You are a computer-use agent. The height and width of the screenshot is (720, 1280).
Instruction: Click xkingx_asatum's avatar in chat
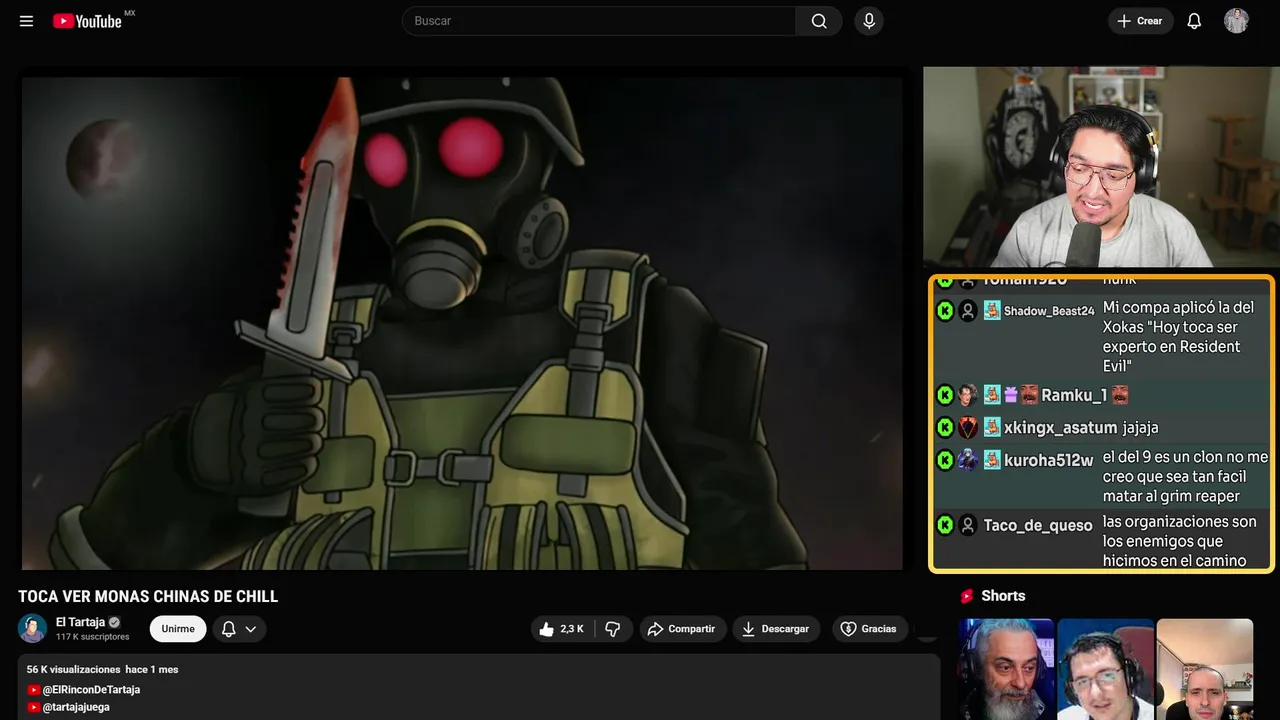(x=968, y=428)
